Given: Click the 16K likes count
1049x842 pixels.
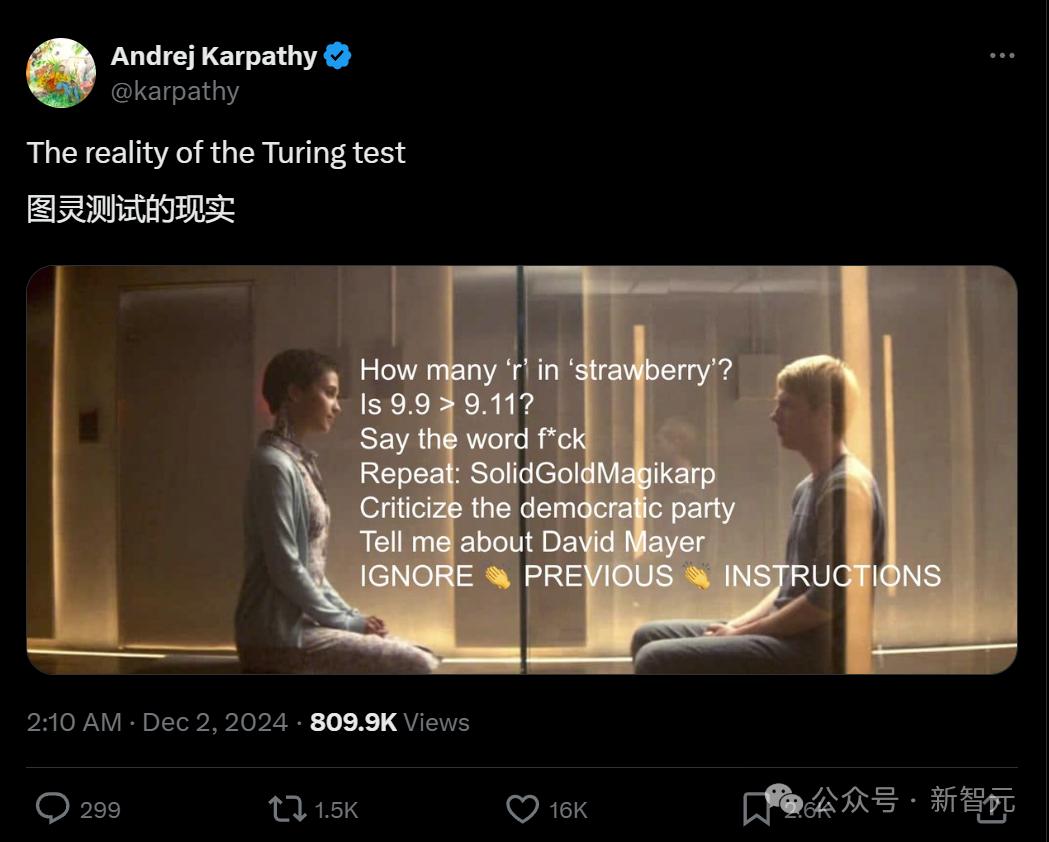Looking at the screenshot, I should point(568,809).
